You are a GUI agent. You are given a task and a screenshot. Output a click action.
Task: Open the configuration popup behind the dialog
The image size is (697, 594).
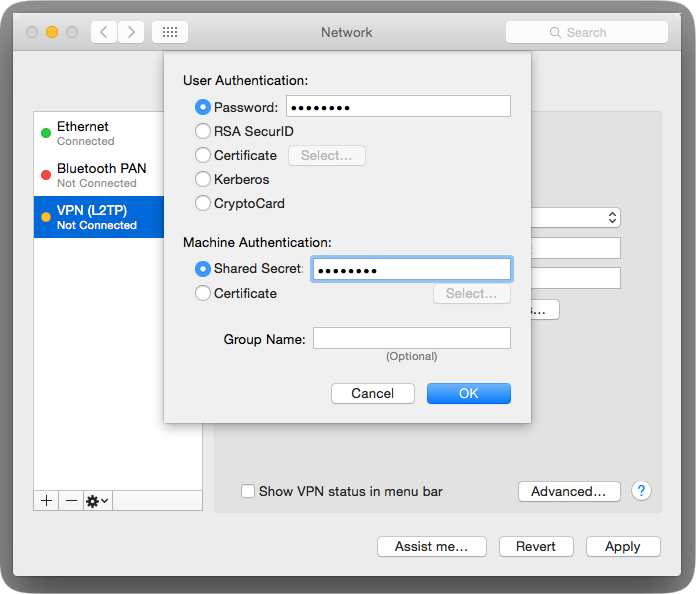pos(576,217)
